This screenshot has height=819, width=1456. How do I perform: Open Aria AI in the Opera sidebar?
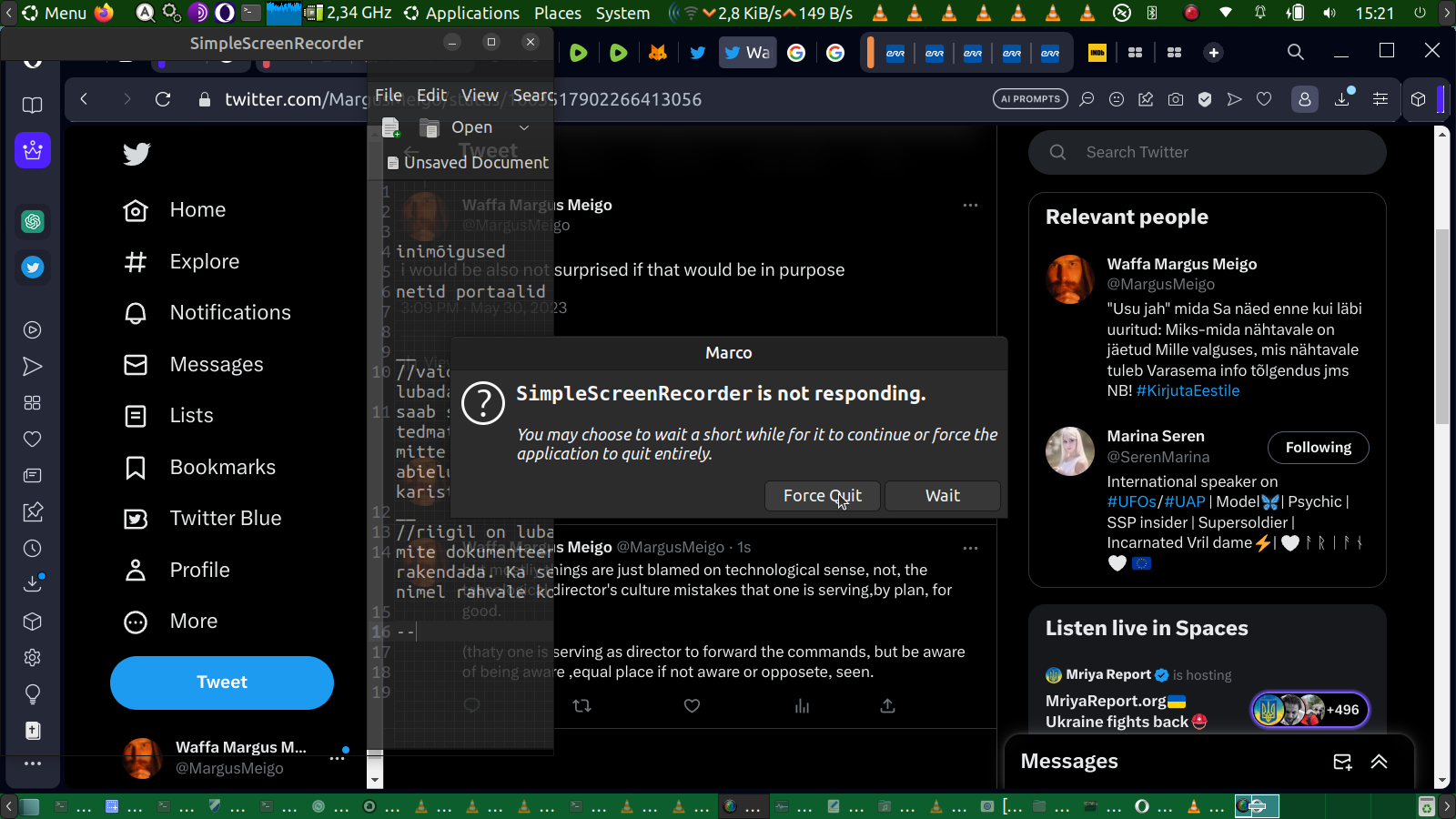(33, 150)
